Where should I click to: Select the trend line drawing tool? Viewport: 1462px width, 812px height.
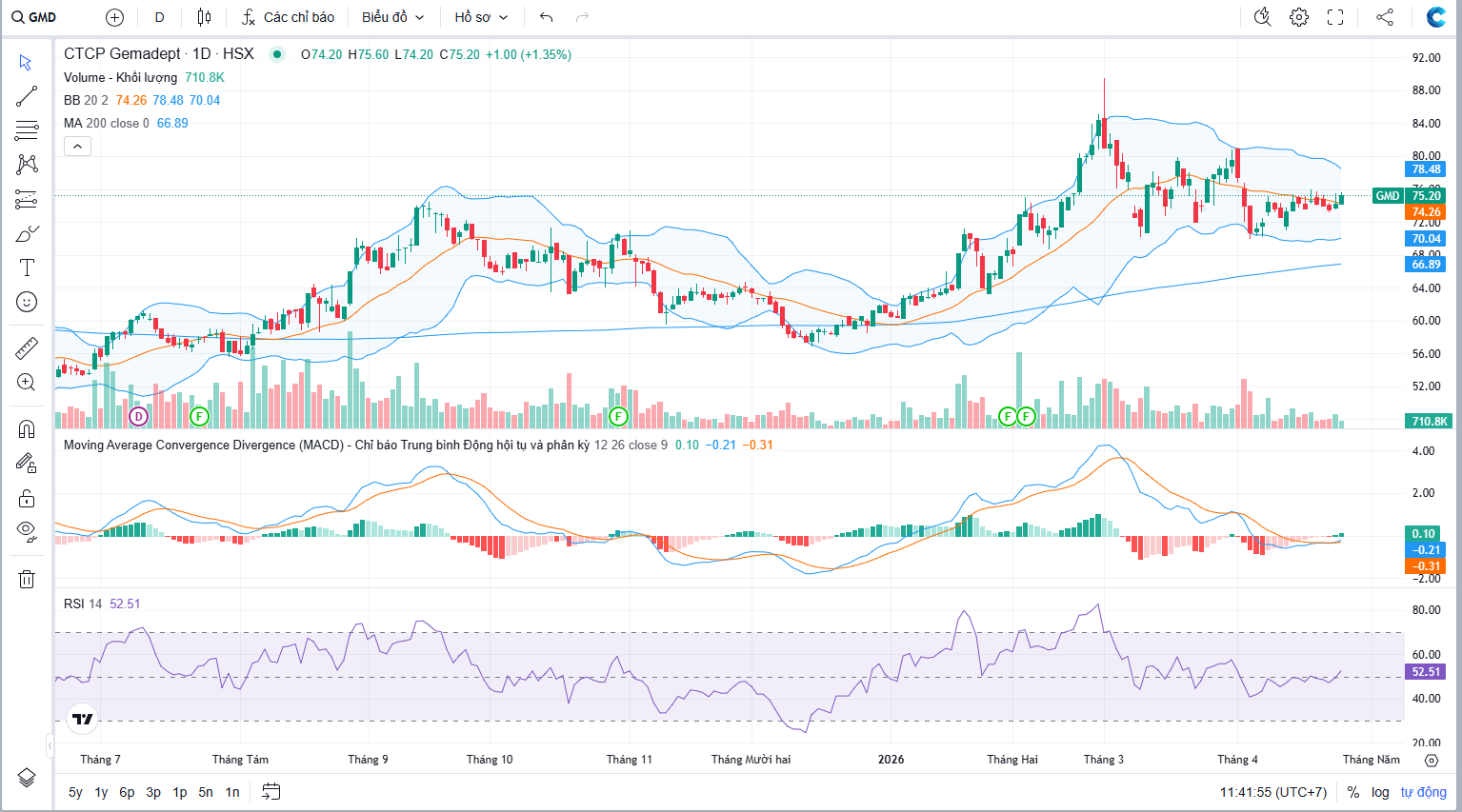click(x=27, y=96)
